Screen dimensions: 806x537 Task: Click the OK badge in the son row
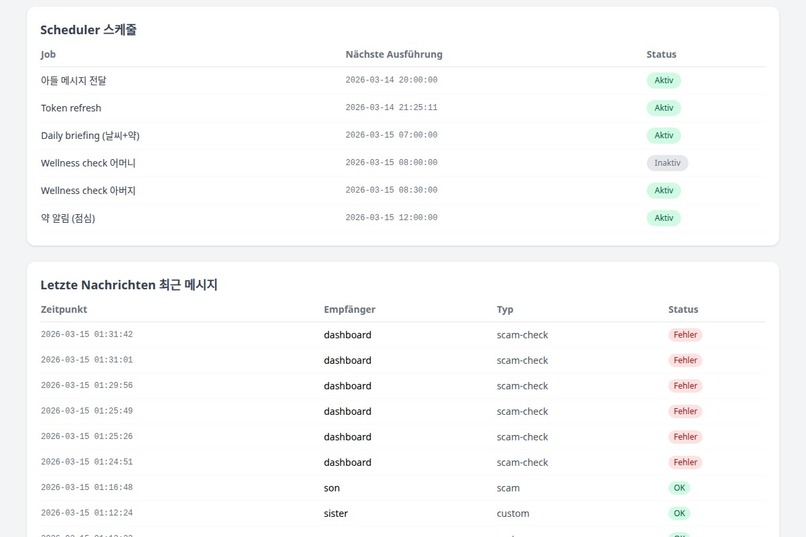tap(679, 488)
